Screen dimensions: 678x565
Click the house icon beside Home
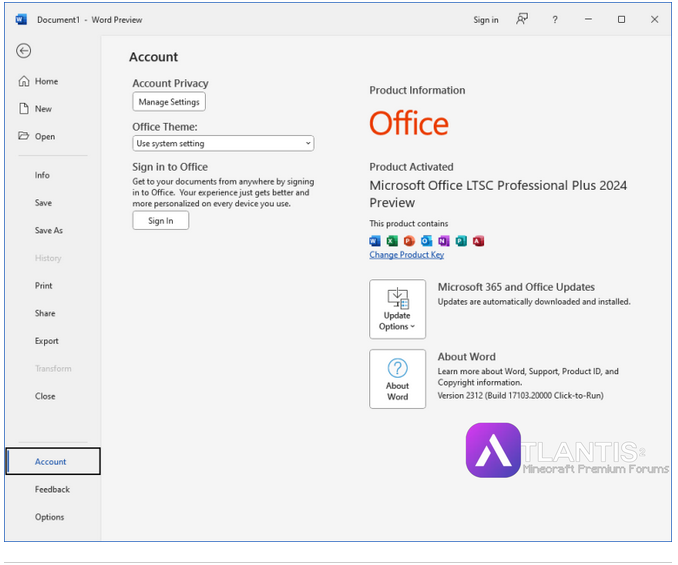coord(24,81)
